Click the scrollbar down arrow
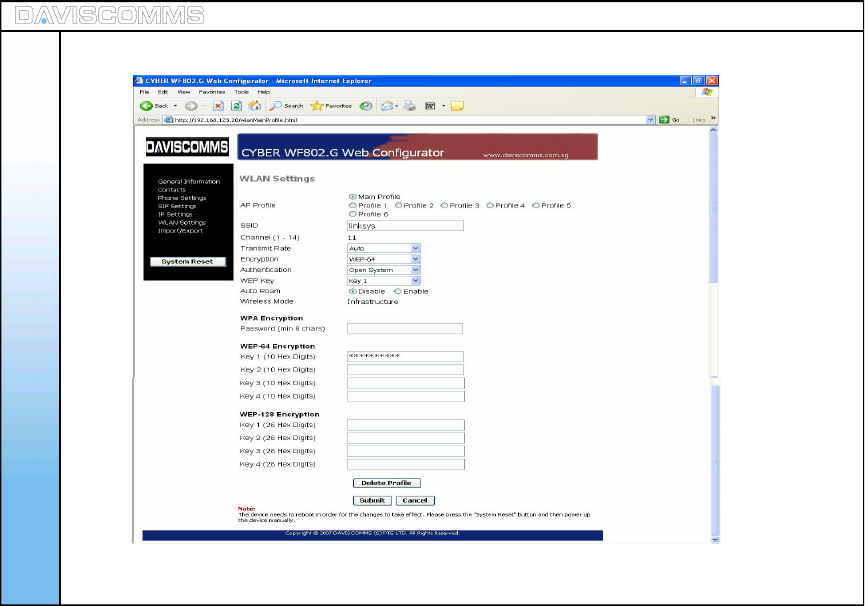 point(715,540)
